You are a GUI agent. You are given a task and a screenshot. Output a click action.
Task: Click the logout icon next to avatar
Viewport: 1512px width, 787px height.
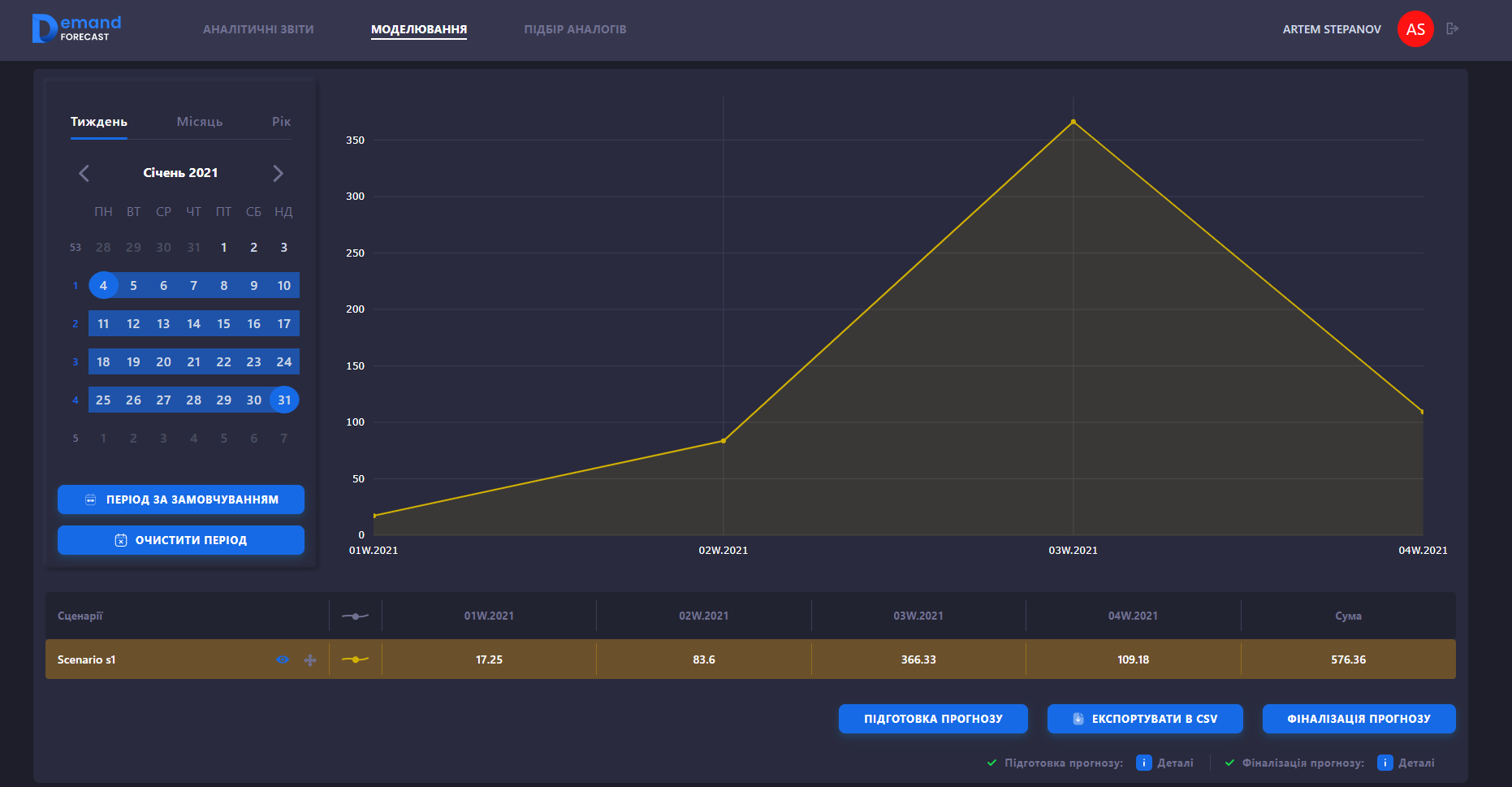[x=1453, y=28]
